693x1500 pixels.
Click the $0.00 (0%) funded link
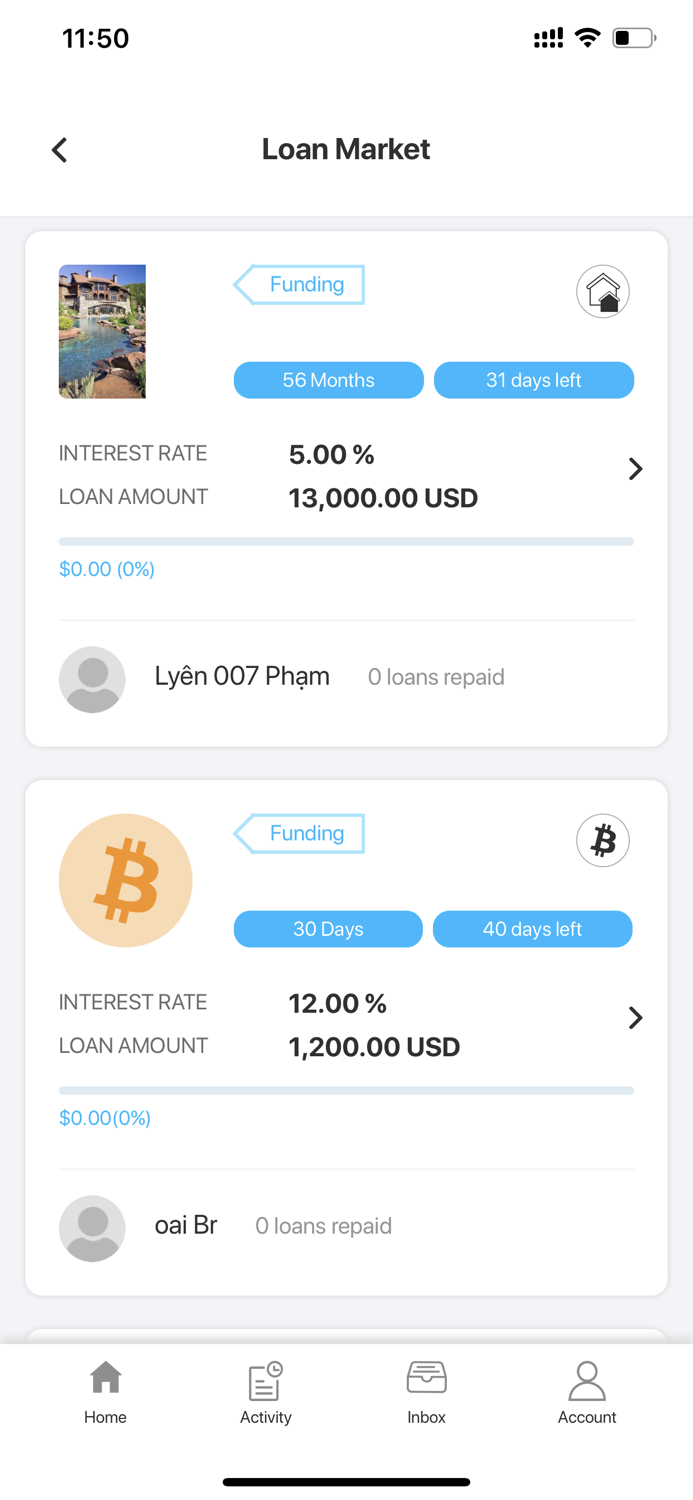[x=106, y=568]
